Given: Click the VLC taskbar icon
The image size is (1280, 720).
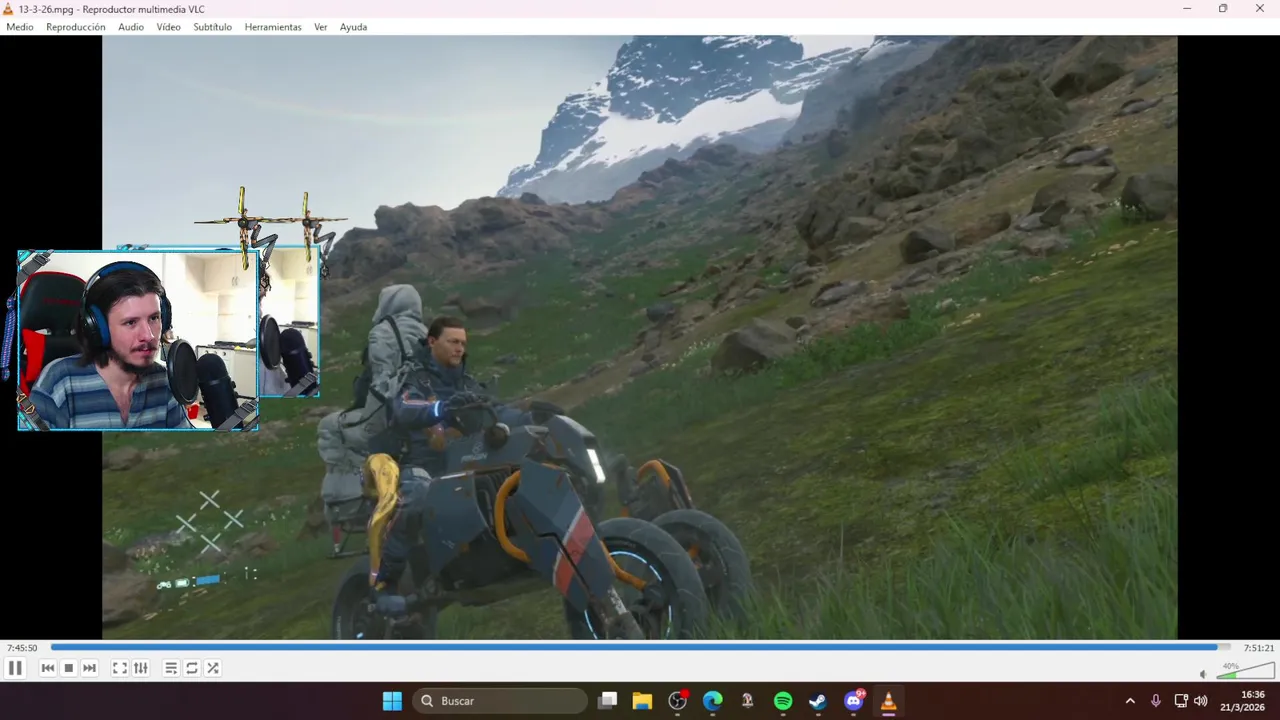Looking at the screenshot, I should click(888, 701).
